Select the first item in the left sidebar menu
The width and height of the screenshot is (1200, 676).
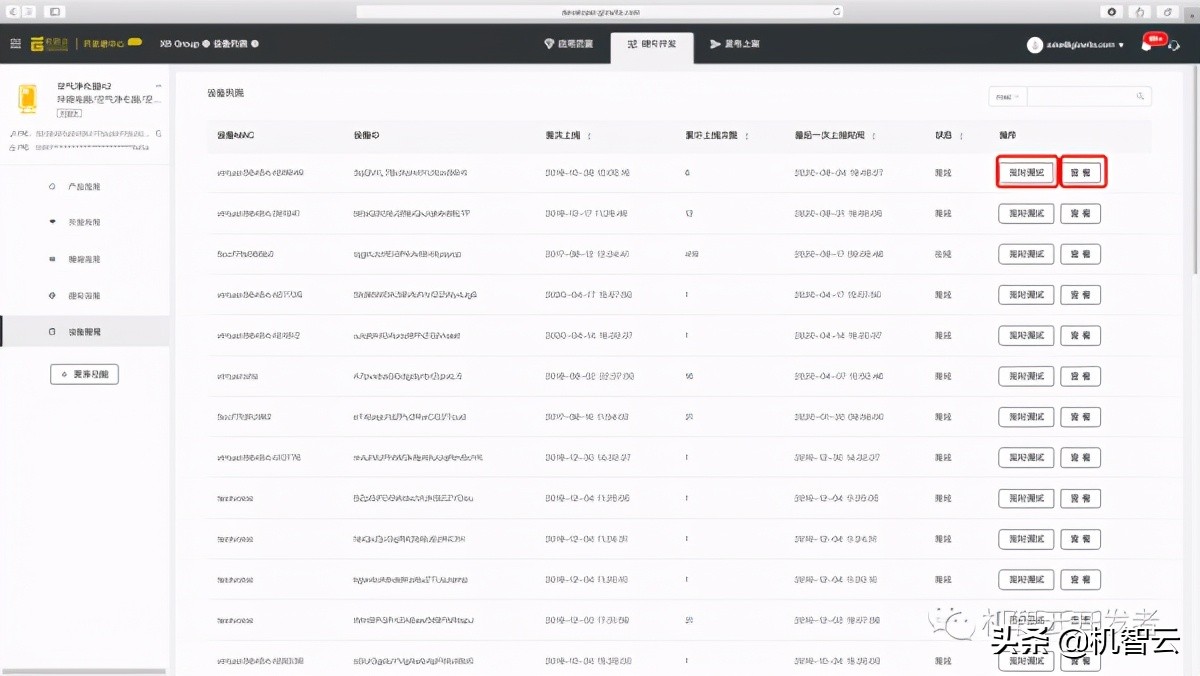[x=84, y=187]
